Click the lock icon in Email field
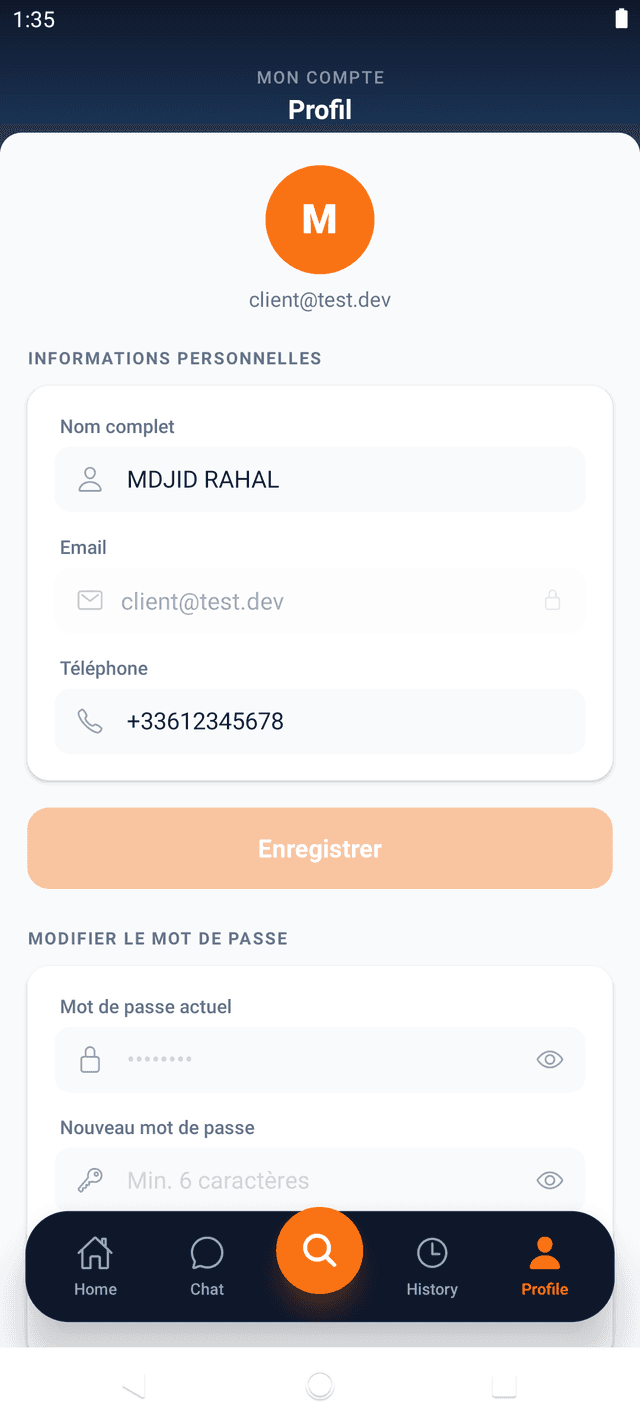The width and height of the screenshot is (640, 1422). (x=552, y=600)
